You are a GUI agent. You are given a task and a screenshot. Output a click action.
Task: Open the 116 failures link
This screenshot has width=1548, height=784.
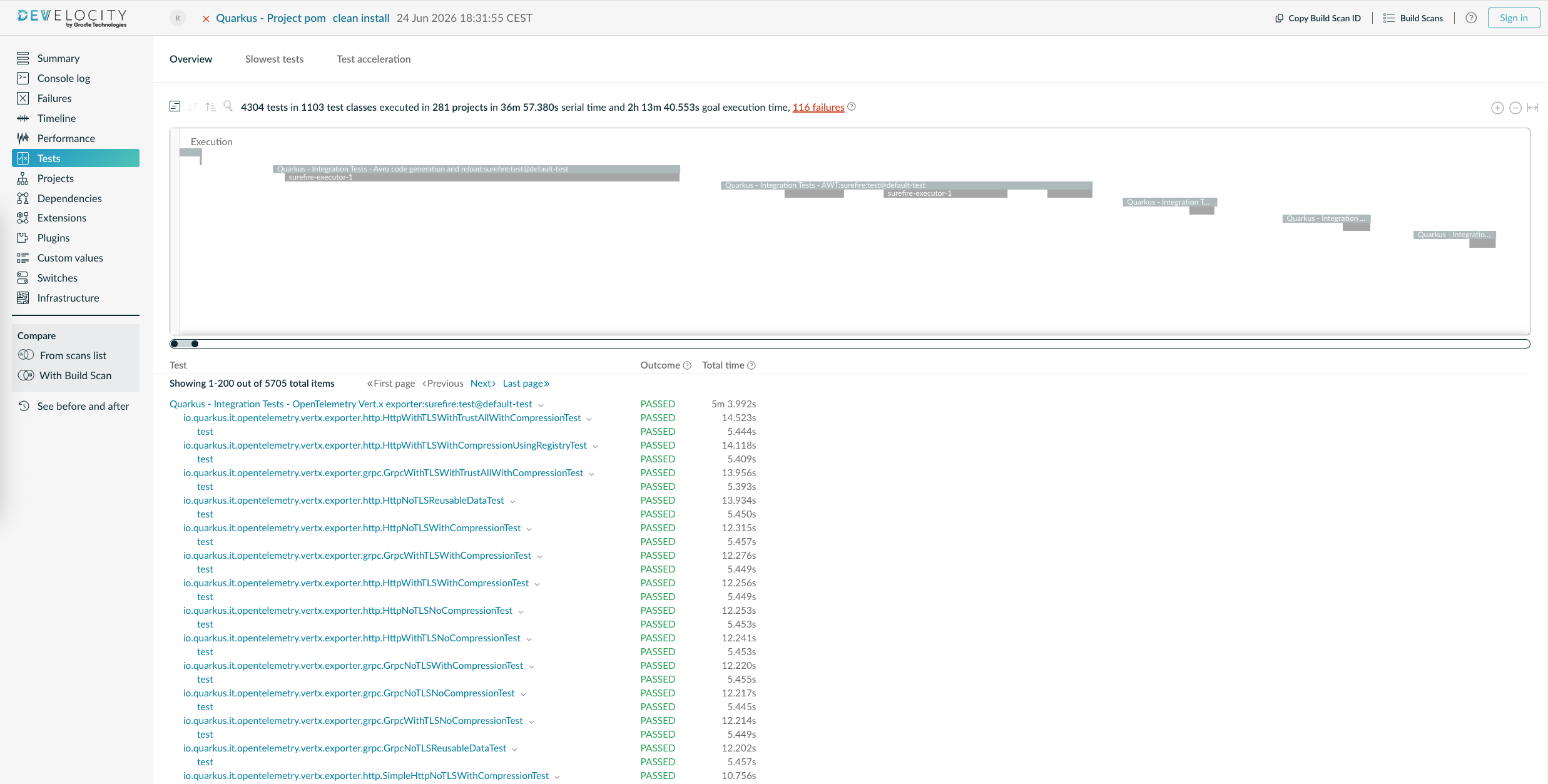point(818,107)
